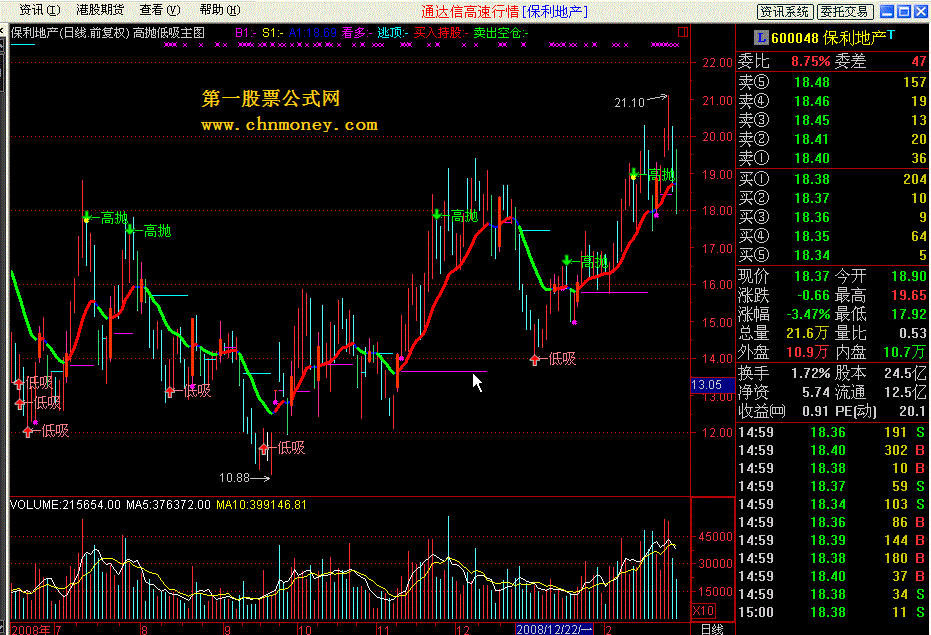Maximize the 通达信 window
931x635 pixels.
pyautogui.click(x=904, y=11)
